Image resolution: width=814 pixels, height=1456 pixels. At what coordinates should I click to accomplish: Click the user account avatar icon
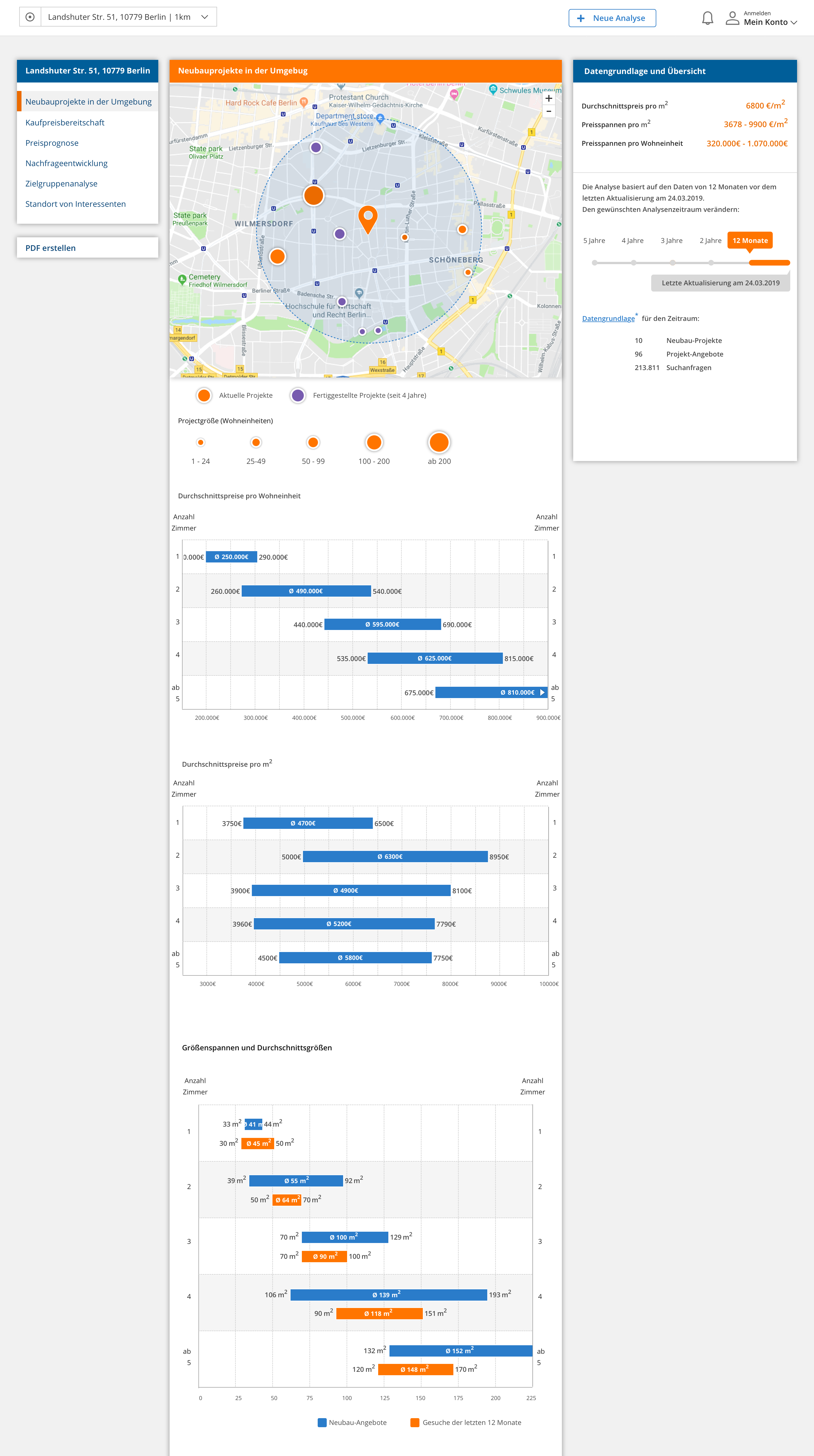[x=732, y=18]
